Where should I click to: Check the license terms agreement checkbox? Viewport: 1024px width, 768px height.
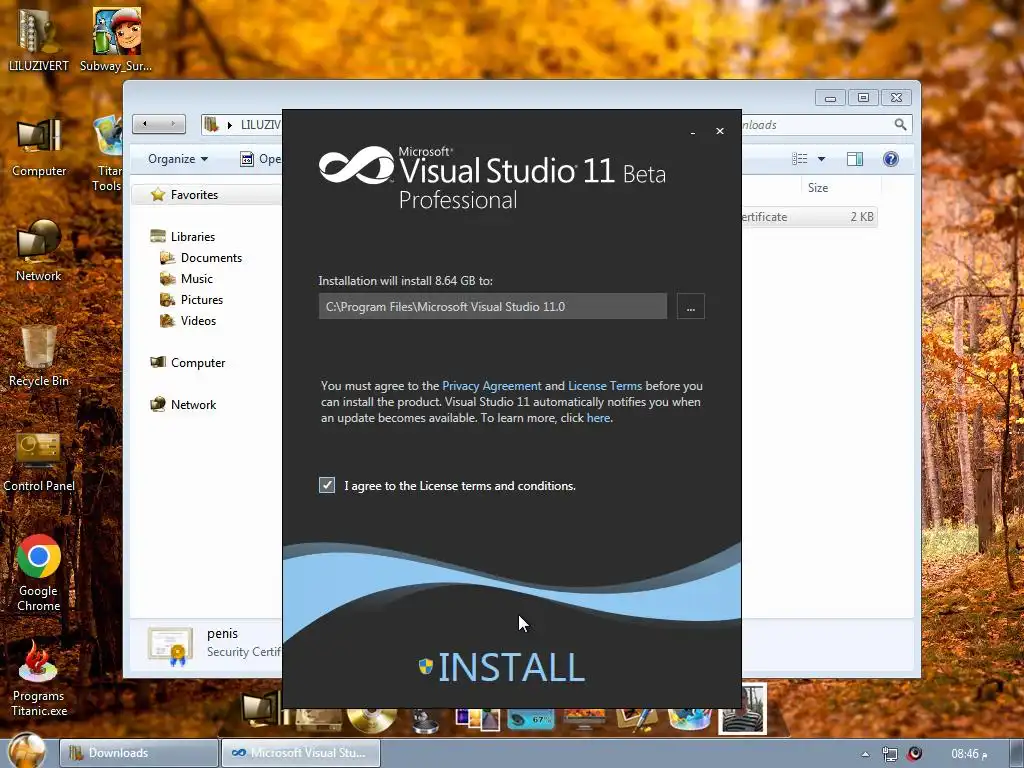(x=327, y=485)
